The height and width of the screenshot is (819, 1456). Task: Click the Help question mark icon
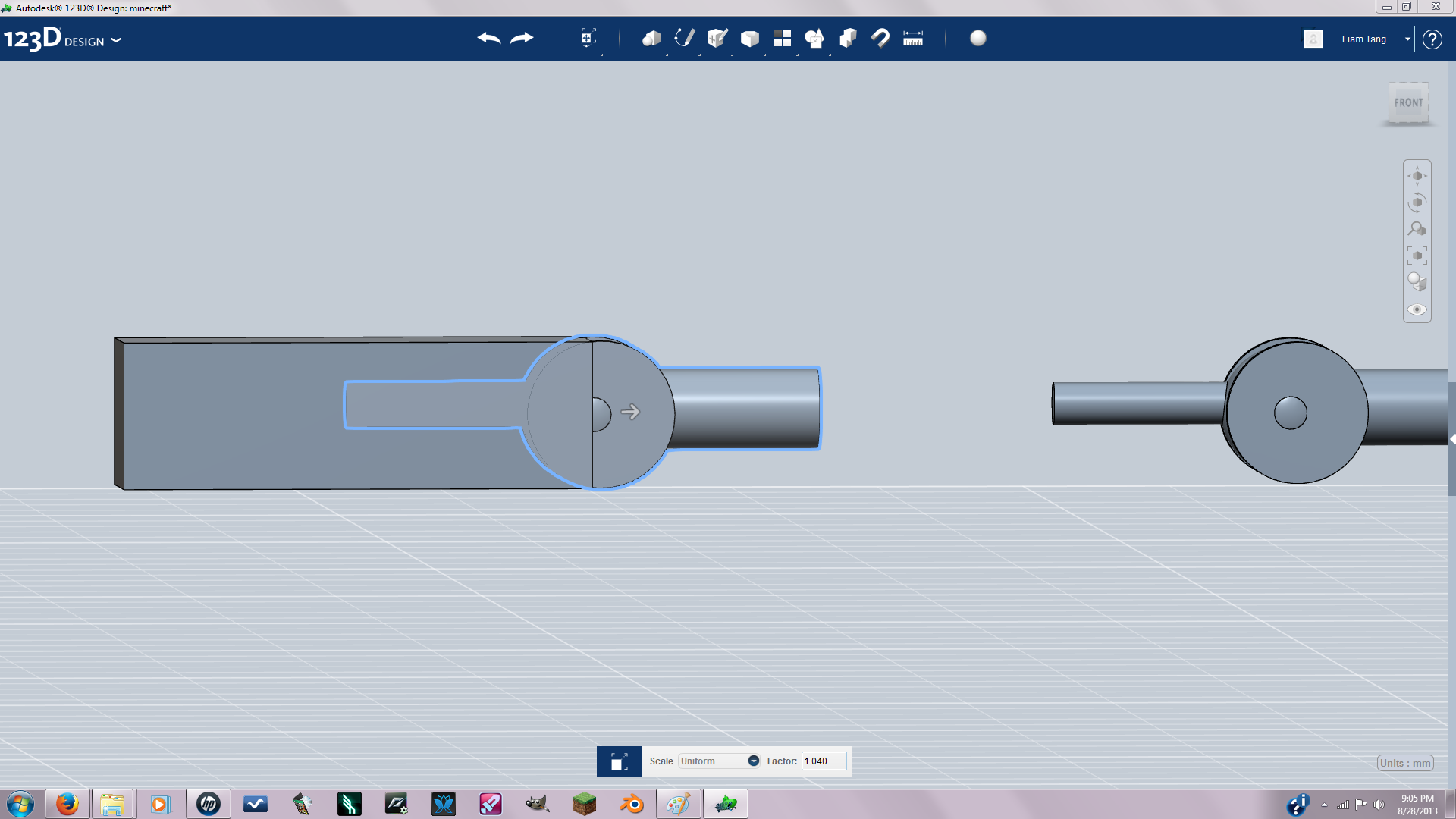coord(1432,39)
